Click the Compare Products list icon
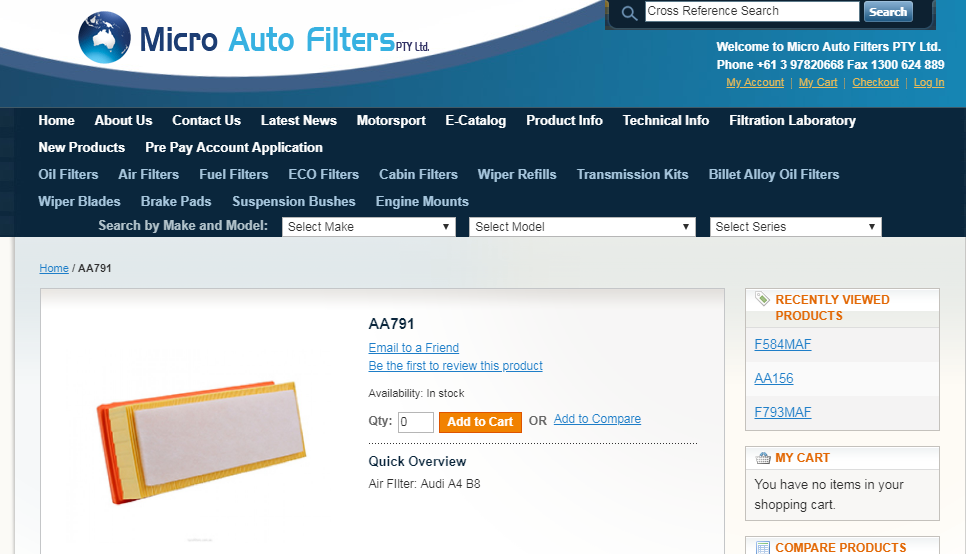Viewport: 966px width, 554px height. pos(763,547)
